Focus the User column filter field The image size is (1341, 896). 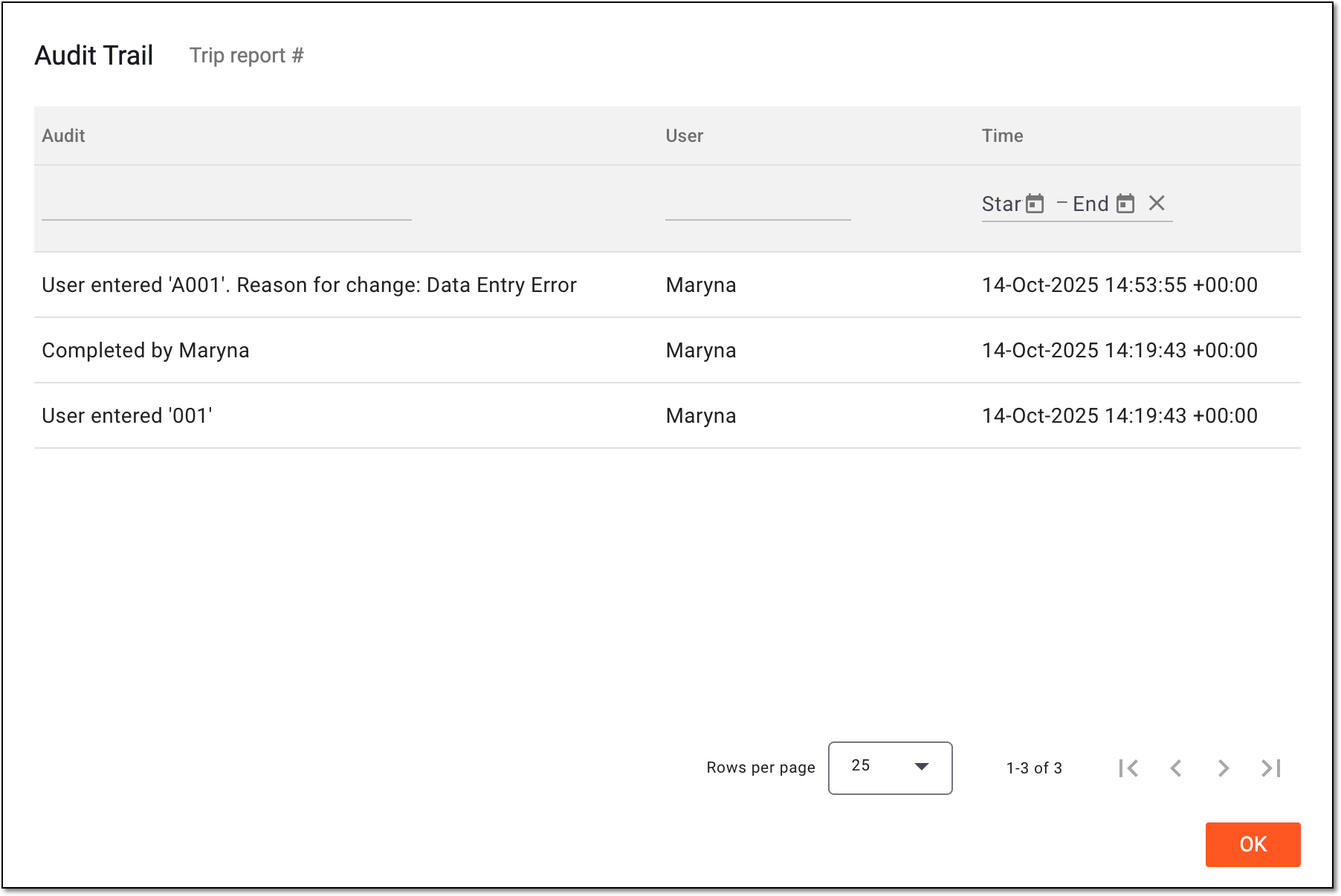click(758, 204)
